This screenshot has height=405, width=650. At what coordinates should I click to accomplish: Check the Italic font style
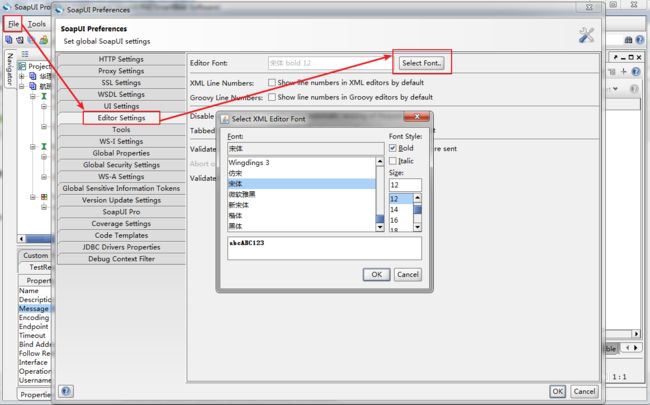393,161
